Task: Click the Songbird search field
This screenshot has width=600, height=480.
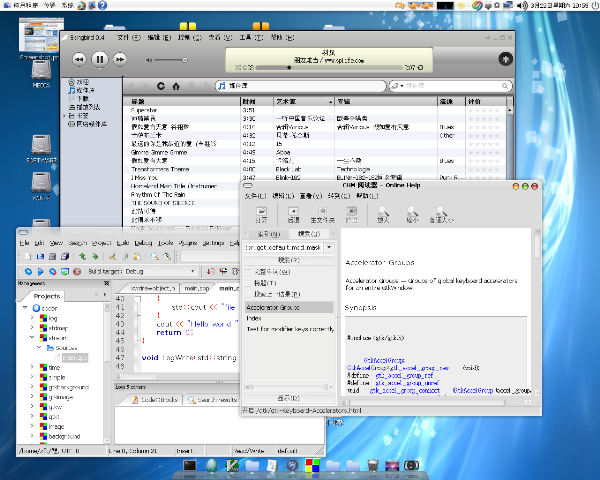Action: (x=453, y=86)
